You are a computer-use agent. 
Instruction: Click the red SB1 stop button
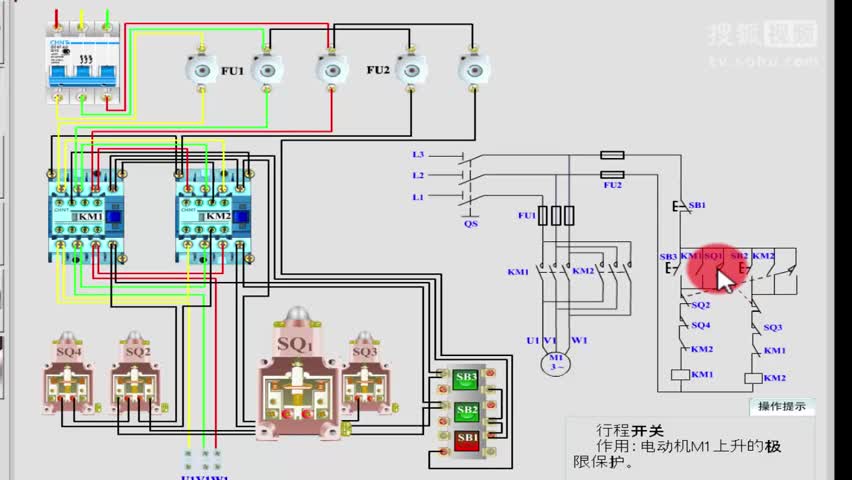pyautogui.click(x=466, y=441)
